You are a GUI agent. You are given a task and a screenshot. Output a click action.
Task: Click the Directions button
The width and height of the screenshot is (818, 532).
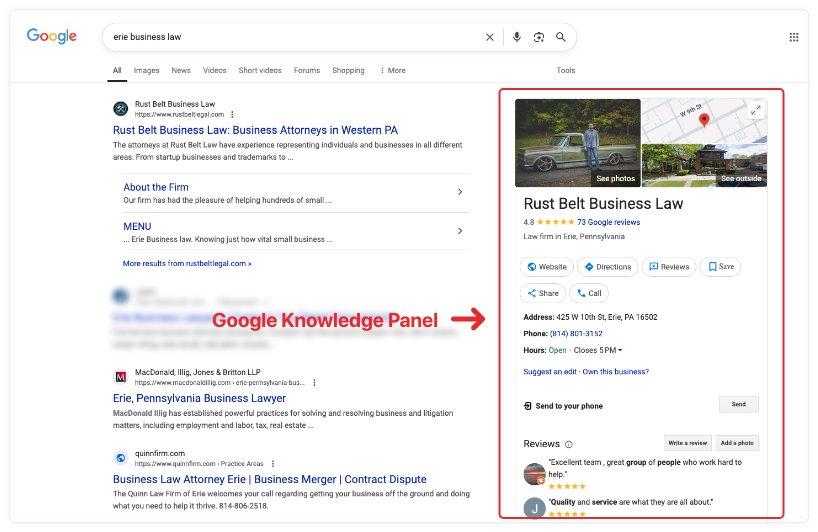(x=608, y=267)
